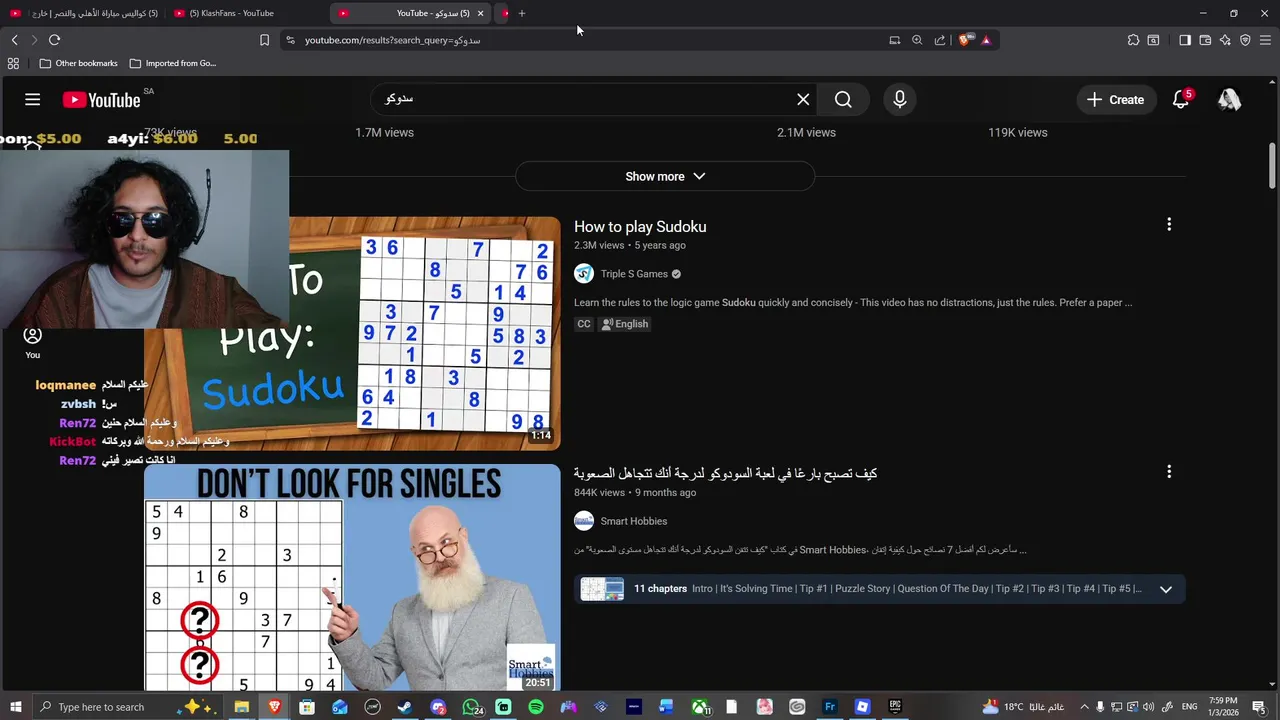Toggle Brave sidebar panel
1280x720 pixels.
tap(1185, 40)
